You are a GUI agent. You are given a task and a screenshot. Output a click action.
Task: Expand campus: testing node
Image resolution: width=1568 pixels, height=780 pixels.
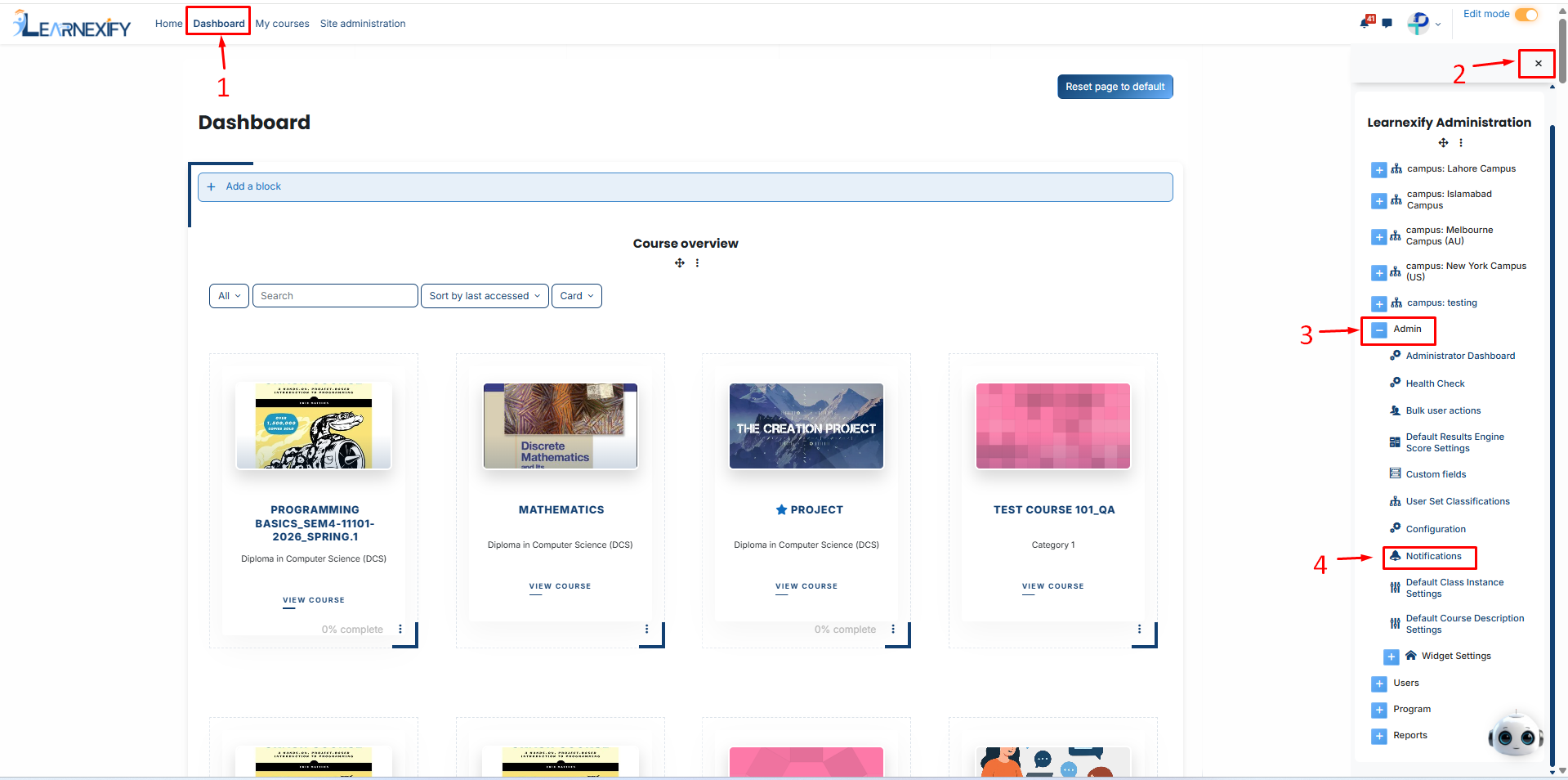click(1379, 303)
